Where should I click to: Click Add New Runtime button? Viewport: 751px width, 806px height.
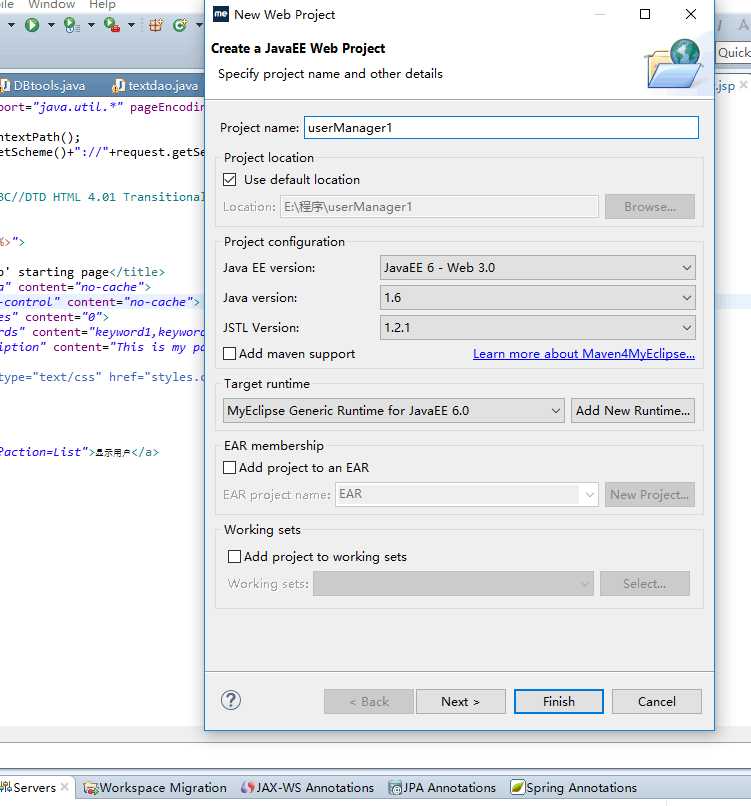point(633,411)
